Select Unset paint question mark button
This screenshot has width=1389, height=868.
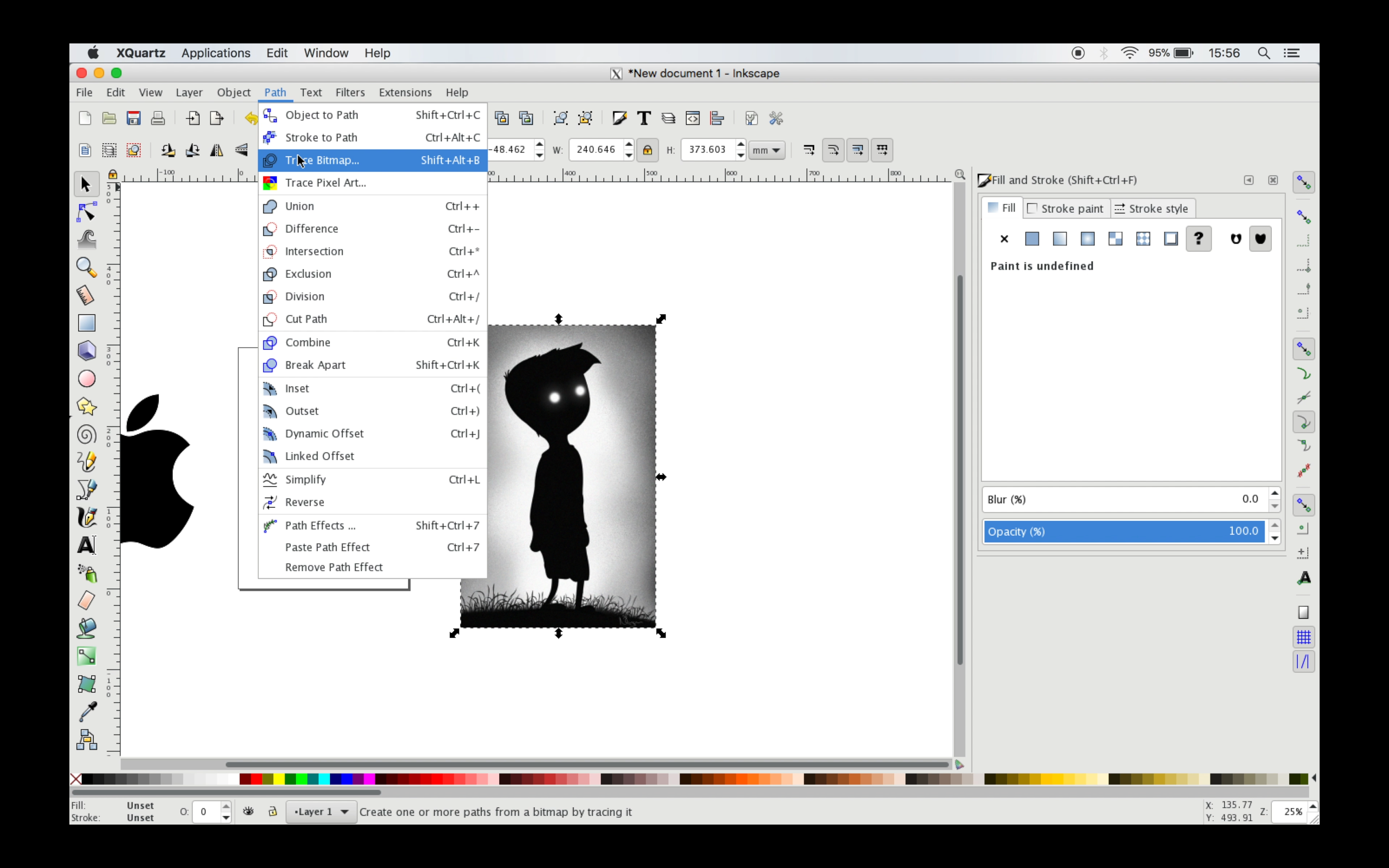(x=1198, y=239)
